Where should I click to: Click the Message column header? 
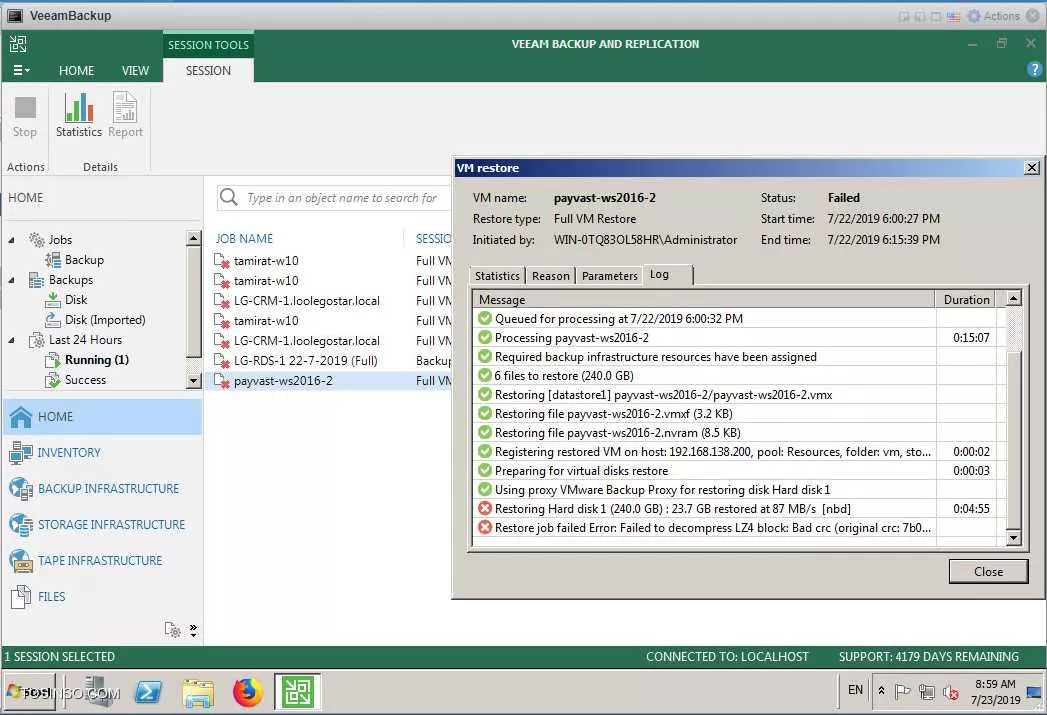point(704,300)
